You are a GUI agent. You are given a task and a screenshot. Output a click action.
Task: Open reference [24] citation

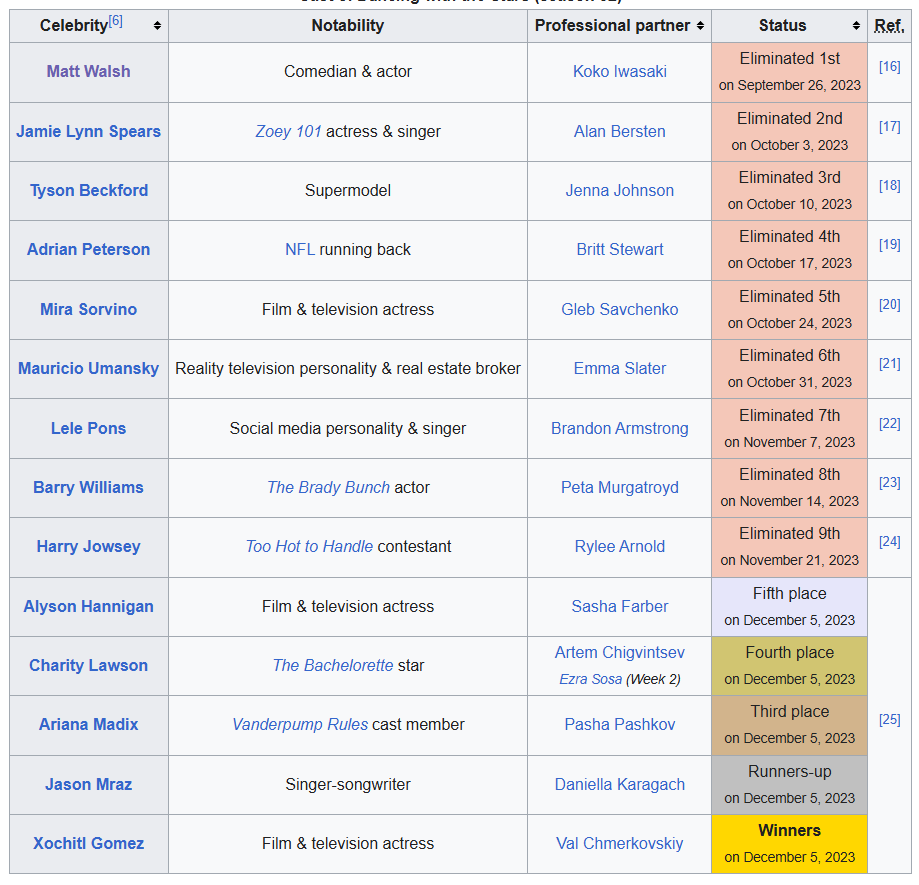889,542
